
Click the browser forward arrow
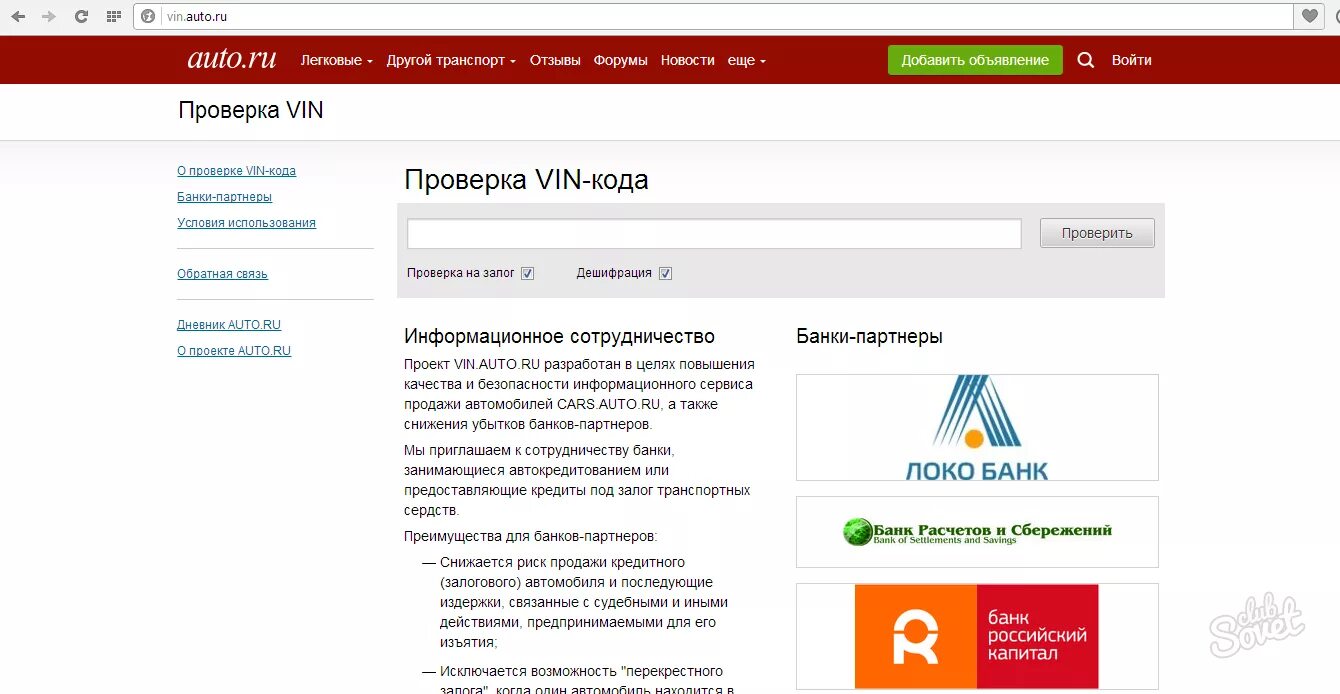click(49, 16)
